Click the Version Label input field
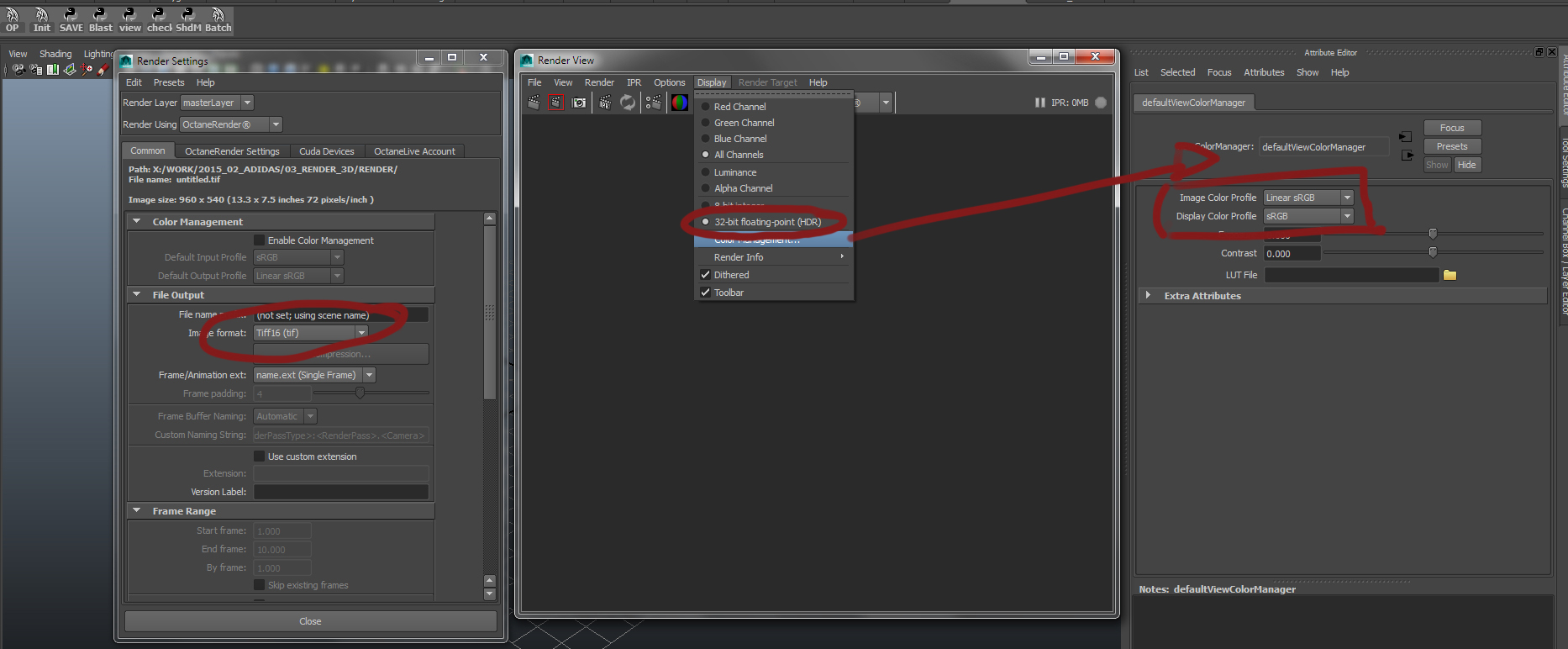This screenshot has height=649, width=1568. point(341,492)
